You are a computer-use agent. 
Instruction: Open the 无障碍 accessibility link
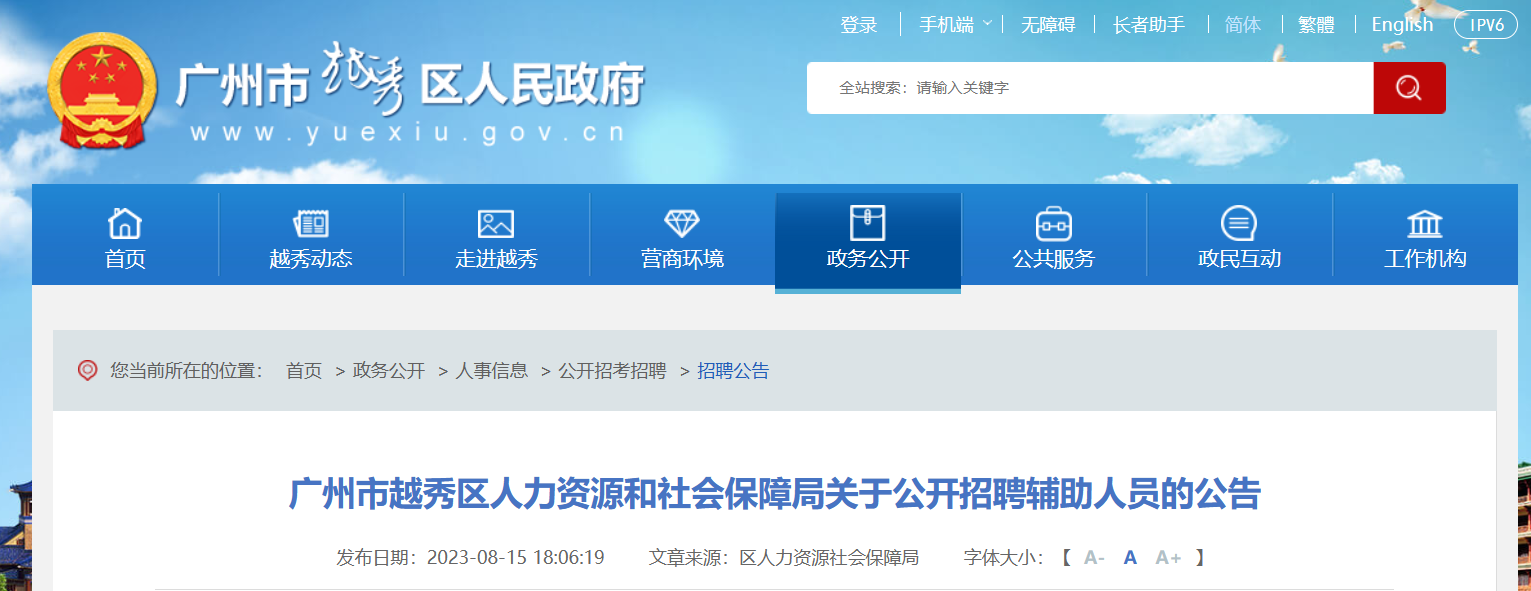1048,25
